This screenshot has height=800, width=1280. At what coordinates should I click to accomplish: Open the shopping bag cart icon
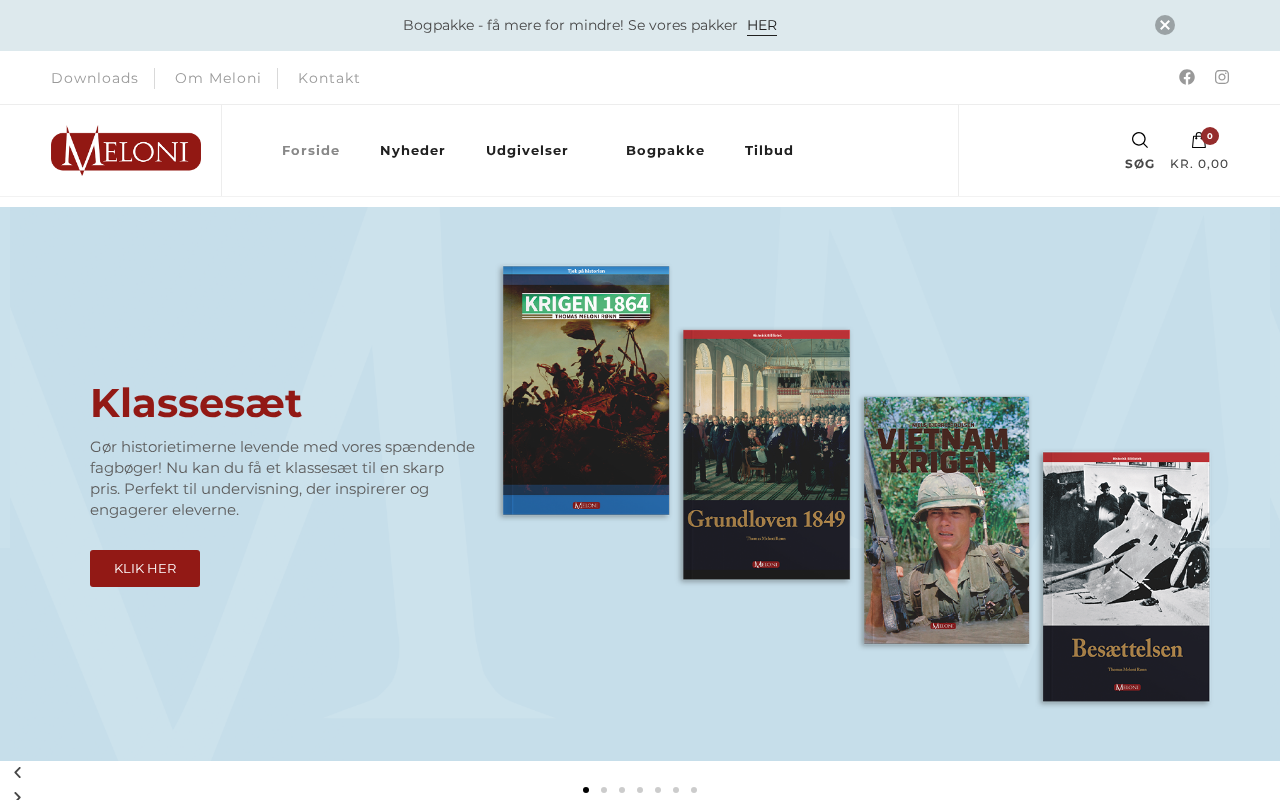pyautogui.click(x=1199, y=140)
